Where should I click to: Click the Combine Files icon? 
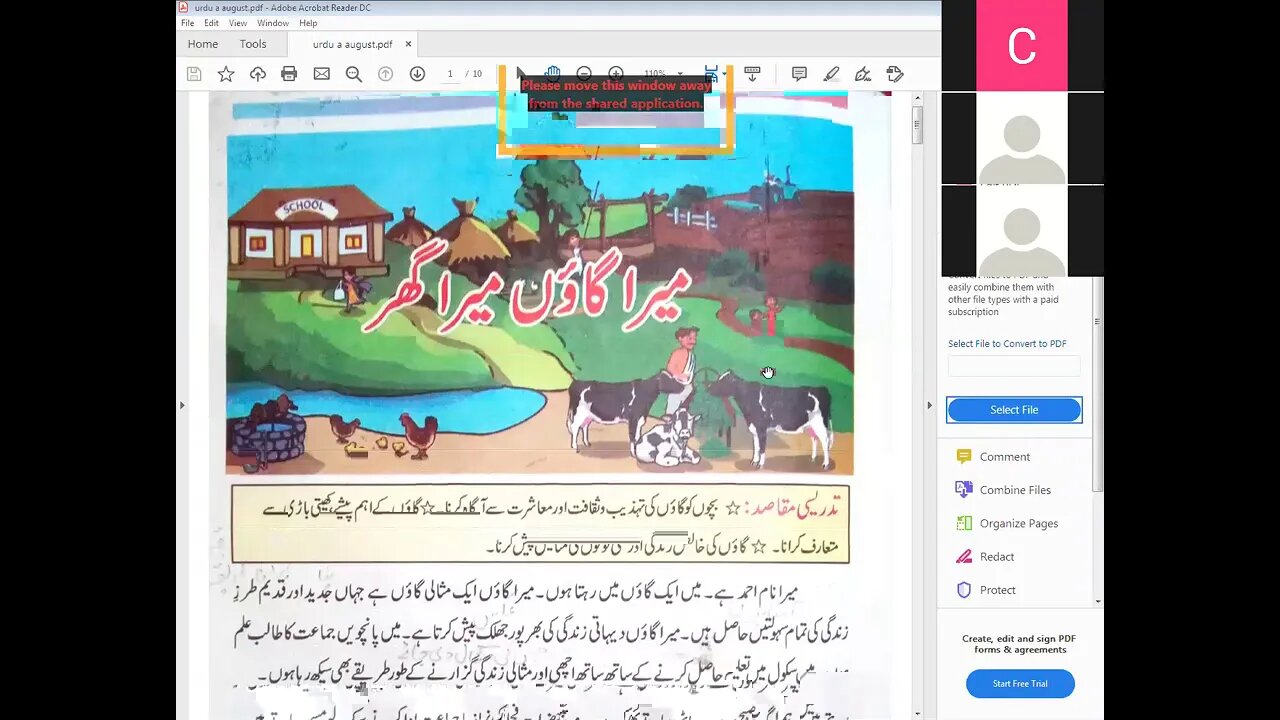tap(964, 489)
